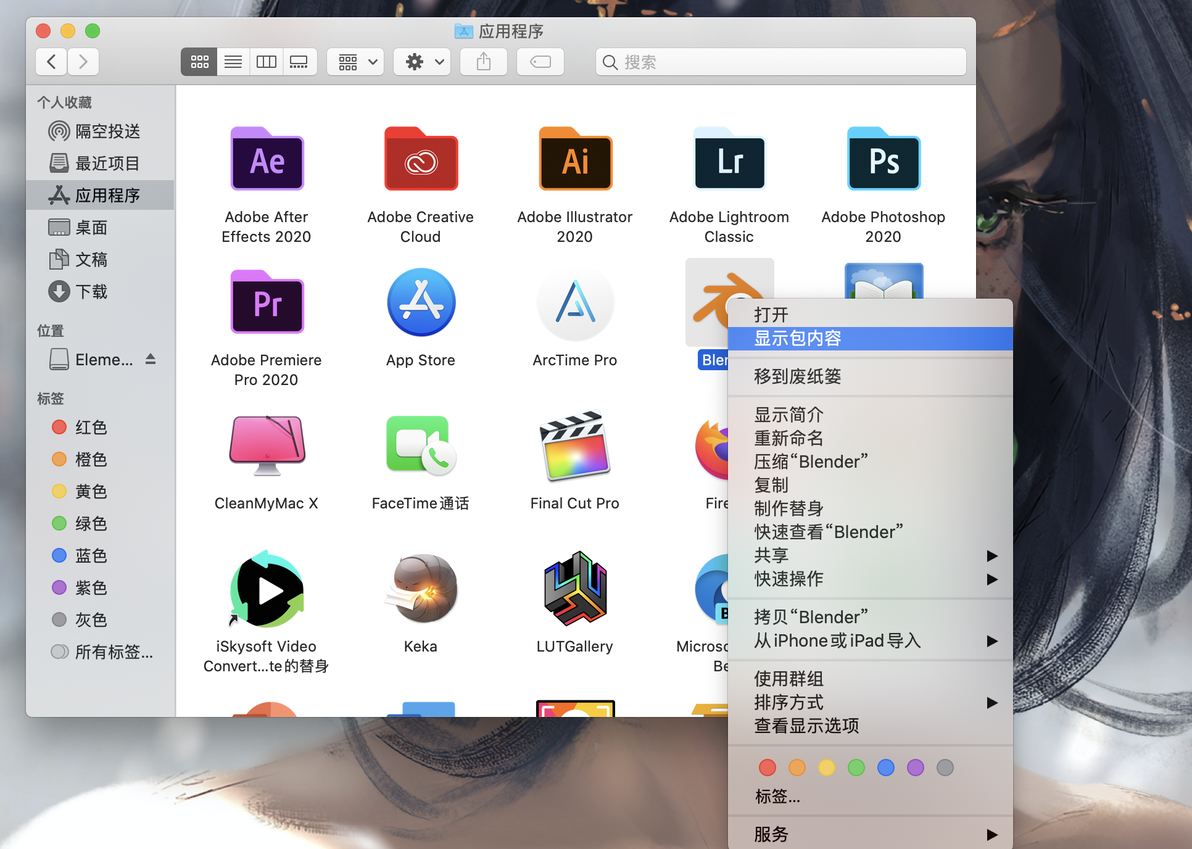
Task: Open 桌面 in sidebar
Action: pyautogui.click(x=100, y=227)
